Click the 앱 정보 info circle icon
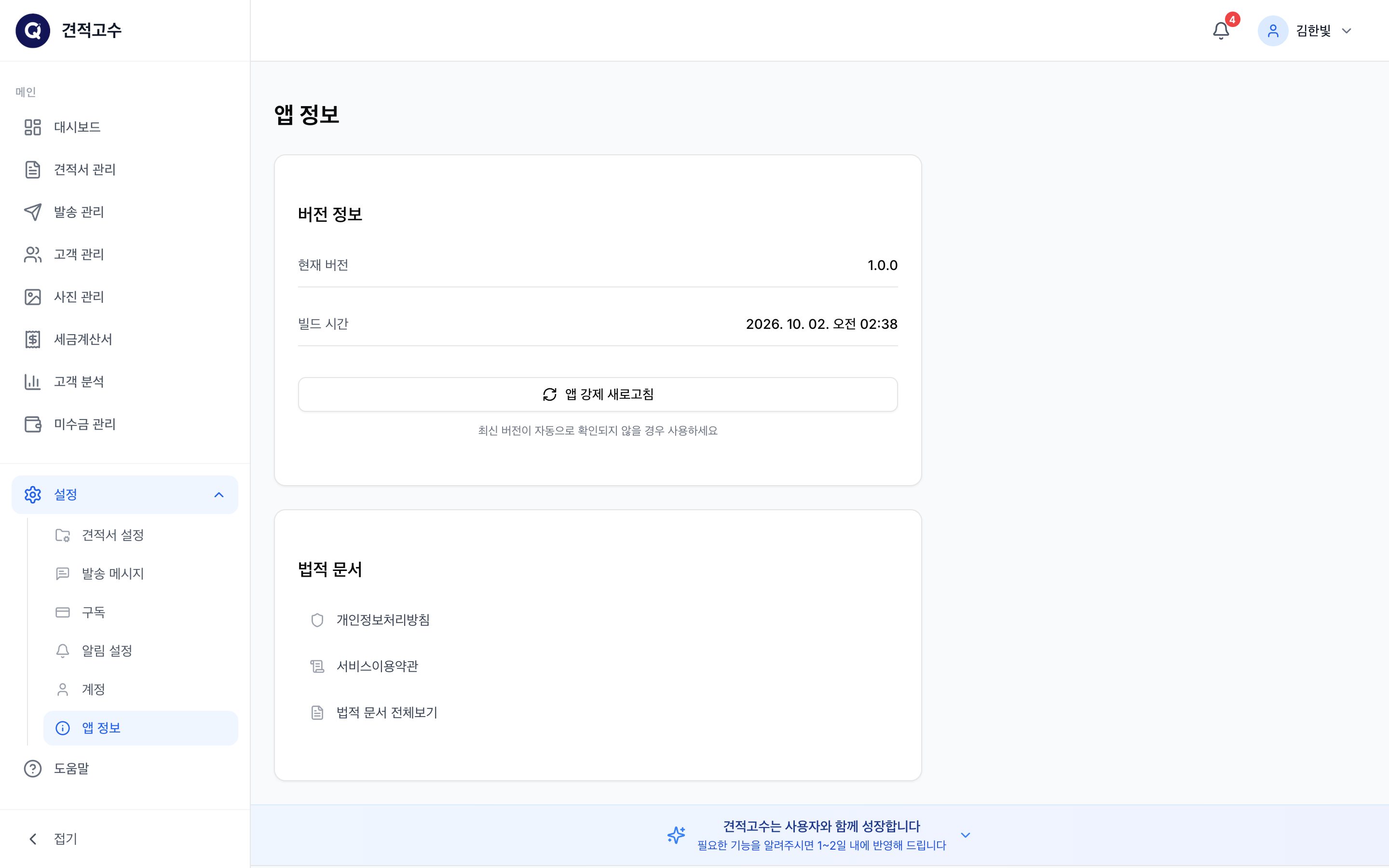The width and height of the screenshot is (1389, 868). pyautogui.click(x=63, y=728)
